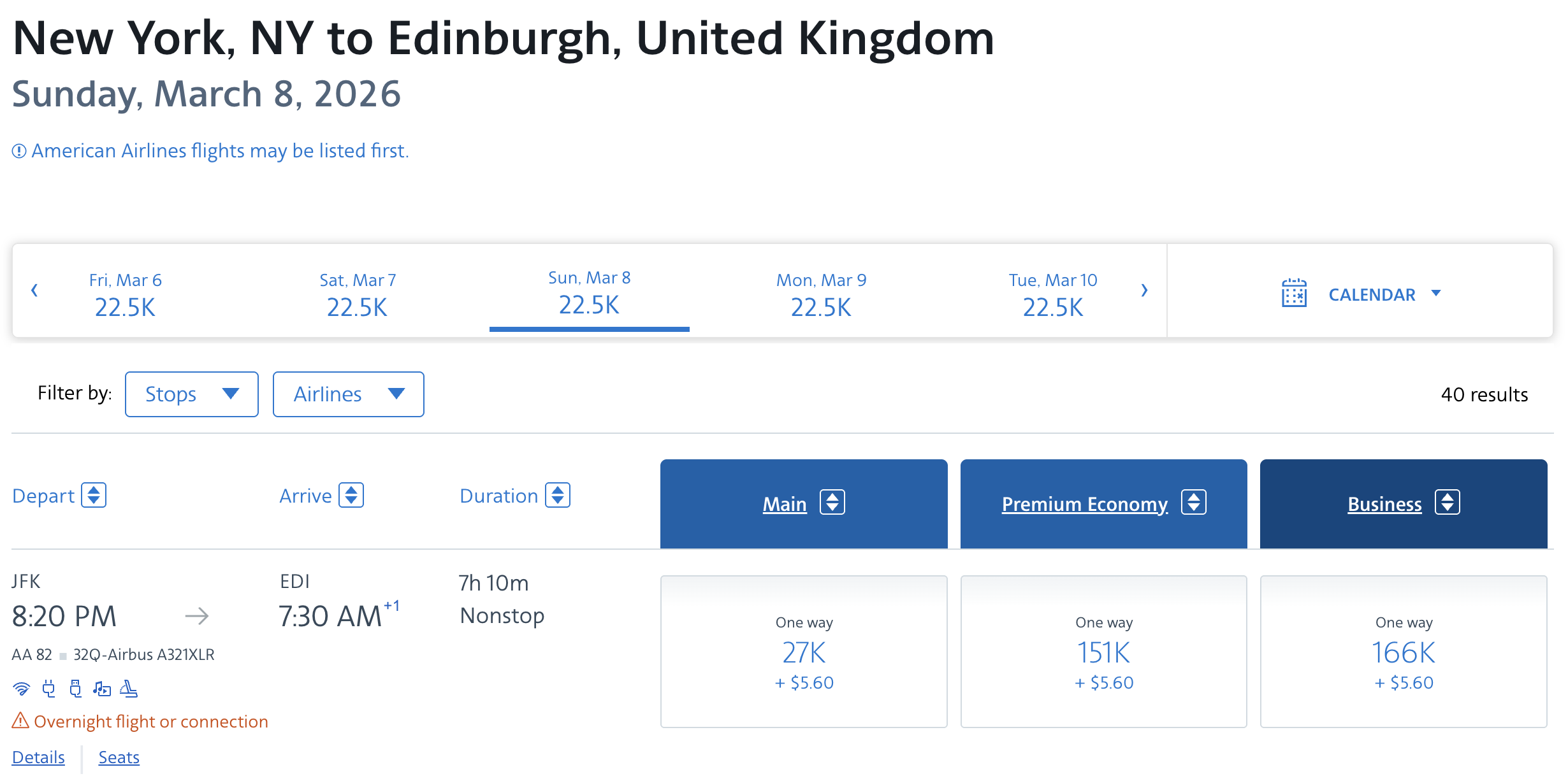The image size is (1568, 781).
Task: Toggle sorting by Duration
Action: pos(558,495)
